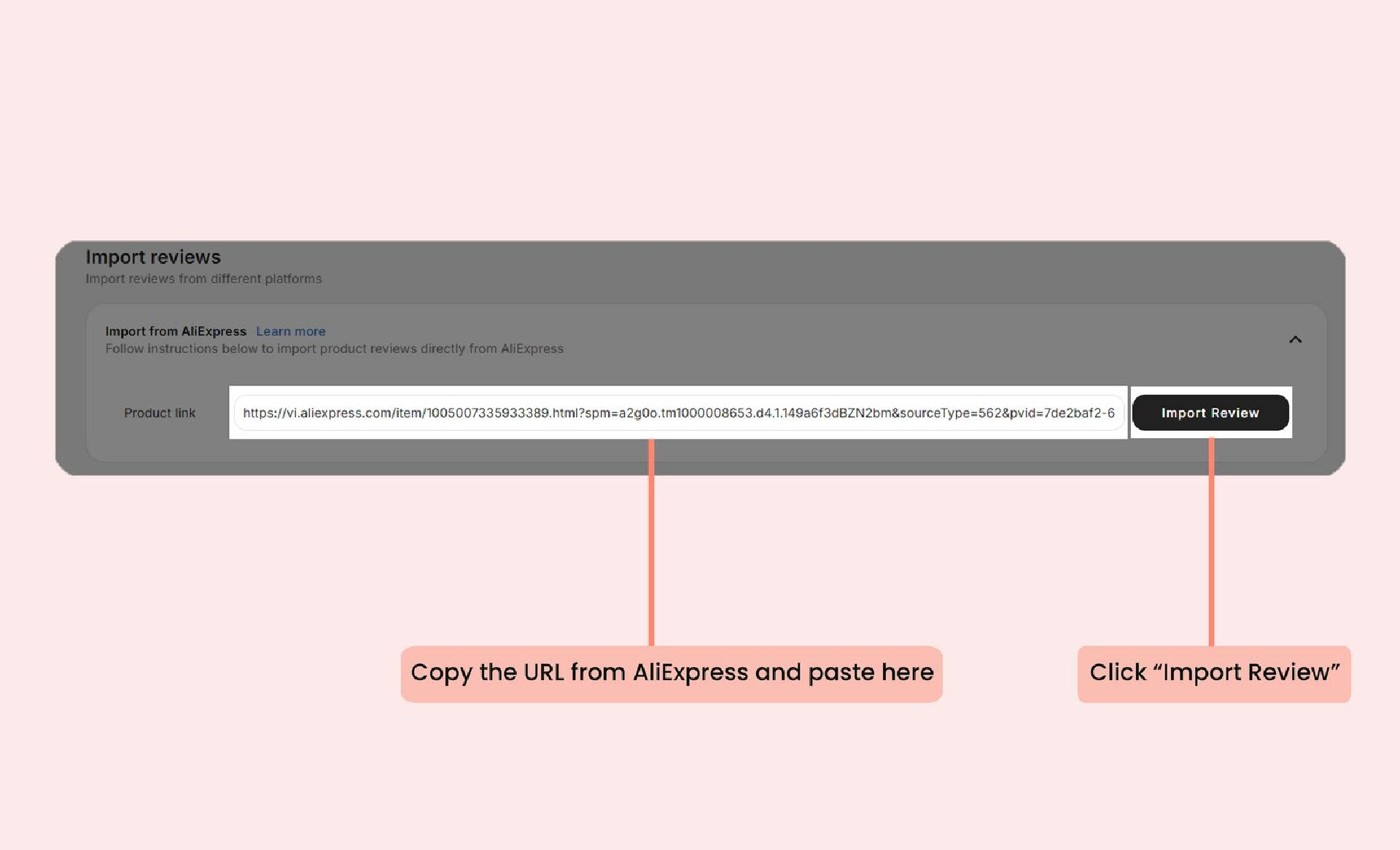The width and height of the screenshot is (1400, 850).
Task: Open the Learn more link
Action: pos(290,331)
